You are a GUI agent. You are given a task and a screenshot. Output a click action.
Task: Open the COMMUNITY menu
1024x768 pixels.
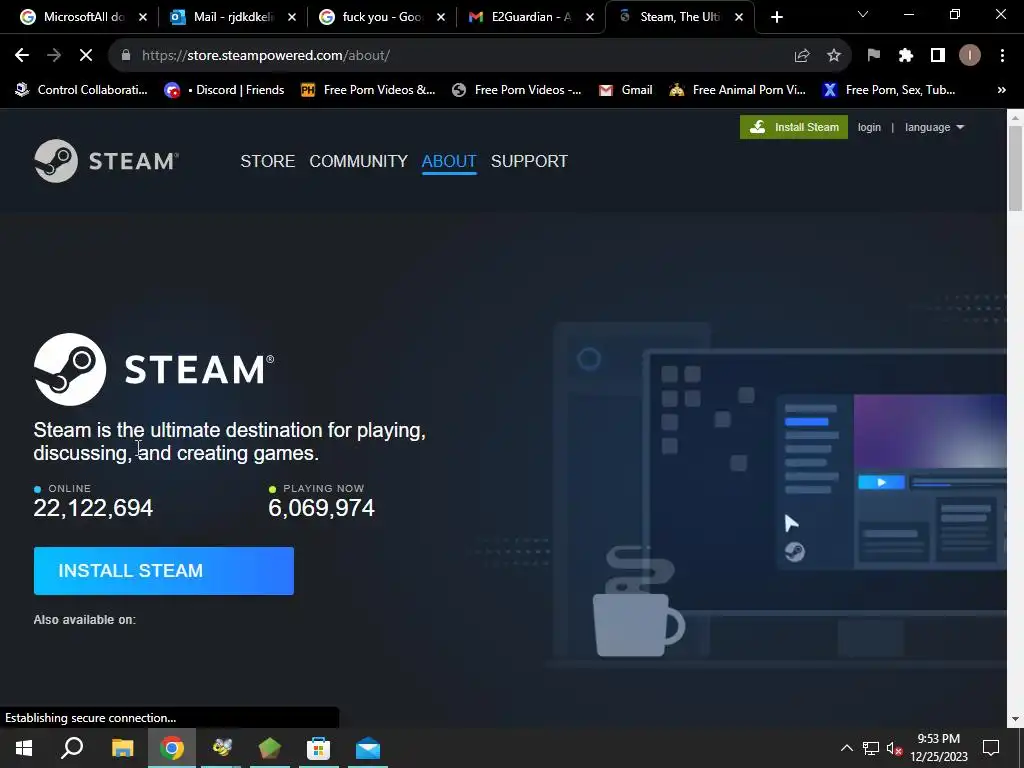(x=359, y=161)
